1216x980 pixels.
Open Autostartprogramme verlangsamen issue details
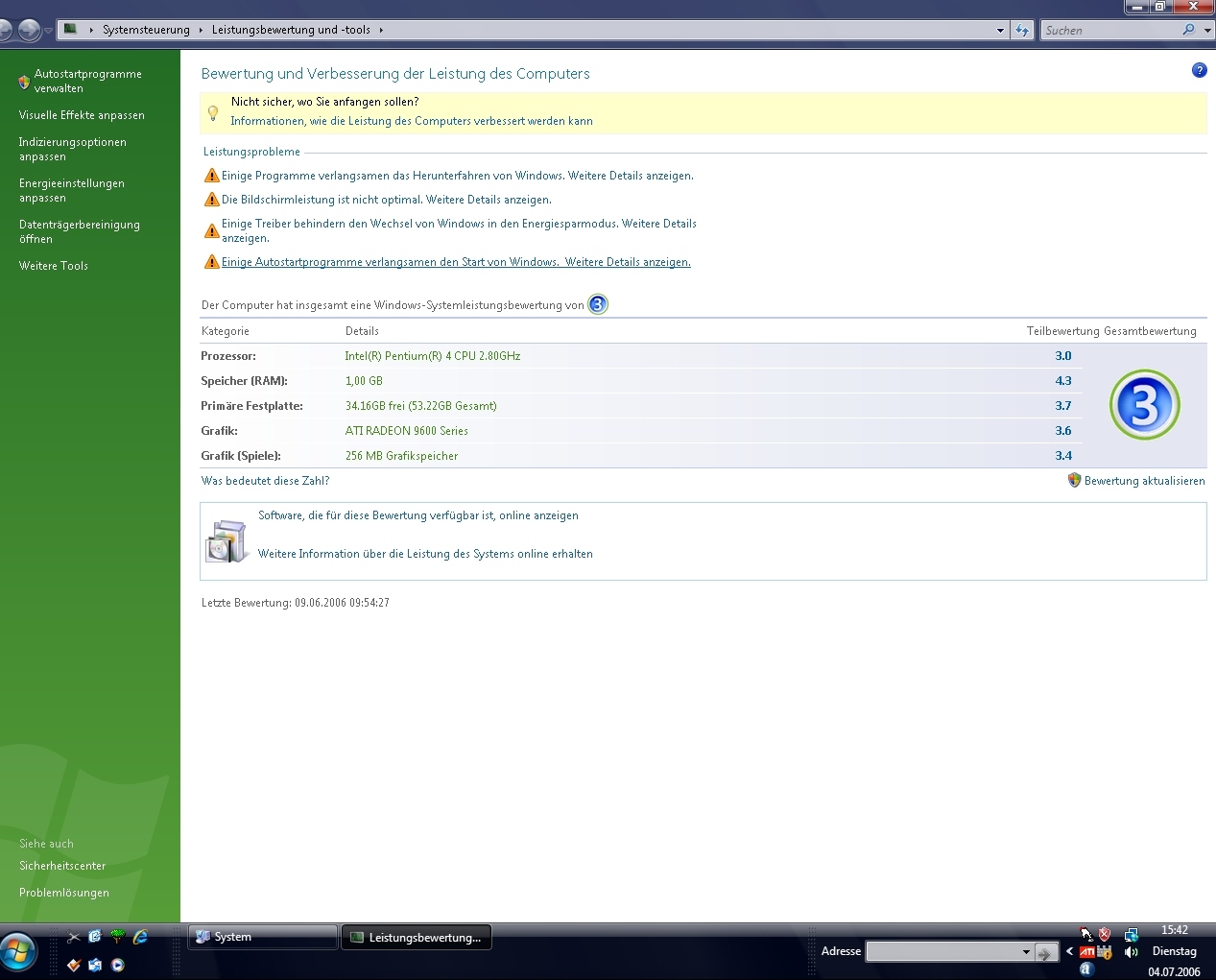click(x=456, y=262)
